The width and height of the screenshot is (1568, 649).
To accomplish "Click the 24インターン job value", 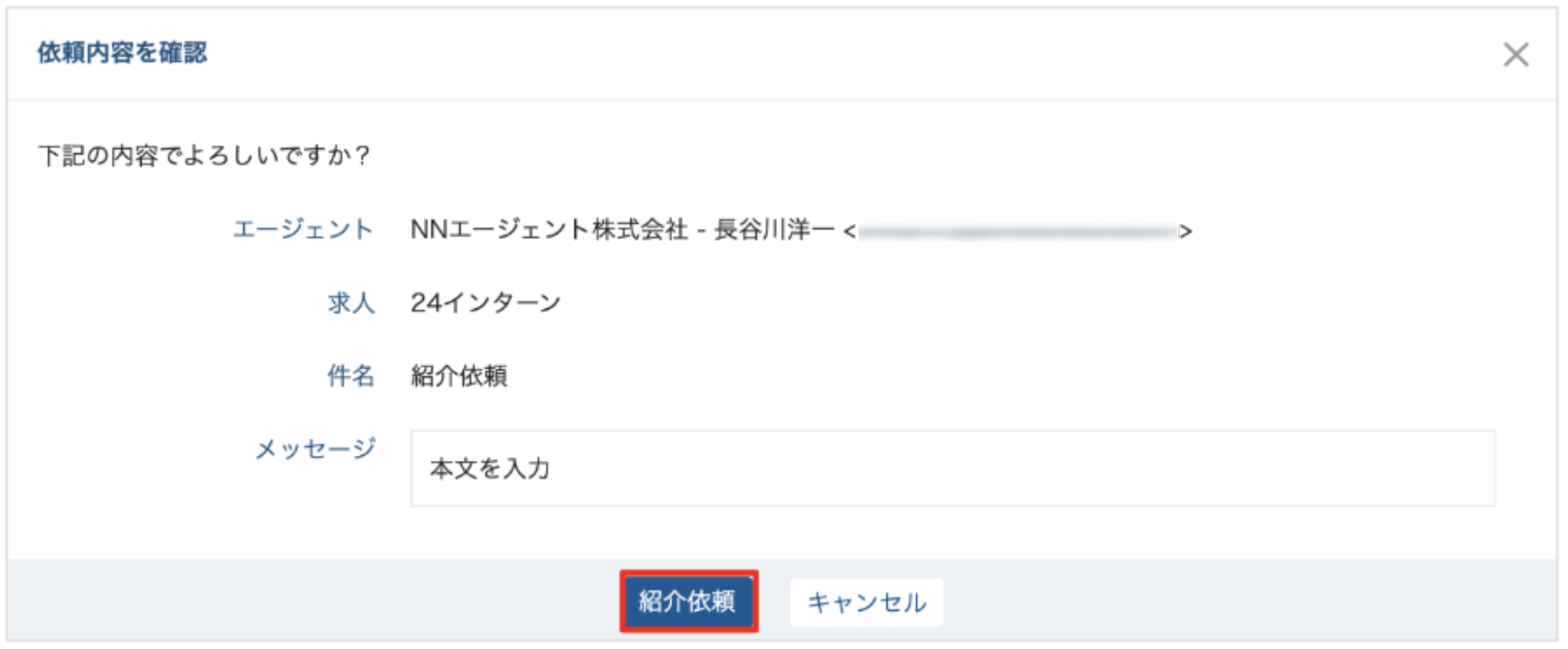I will pos(485,302).
